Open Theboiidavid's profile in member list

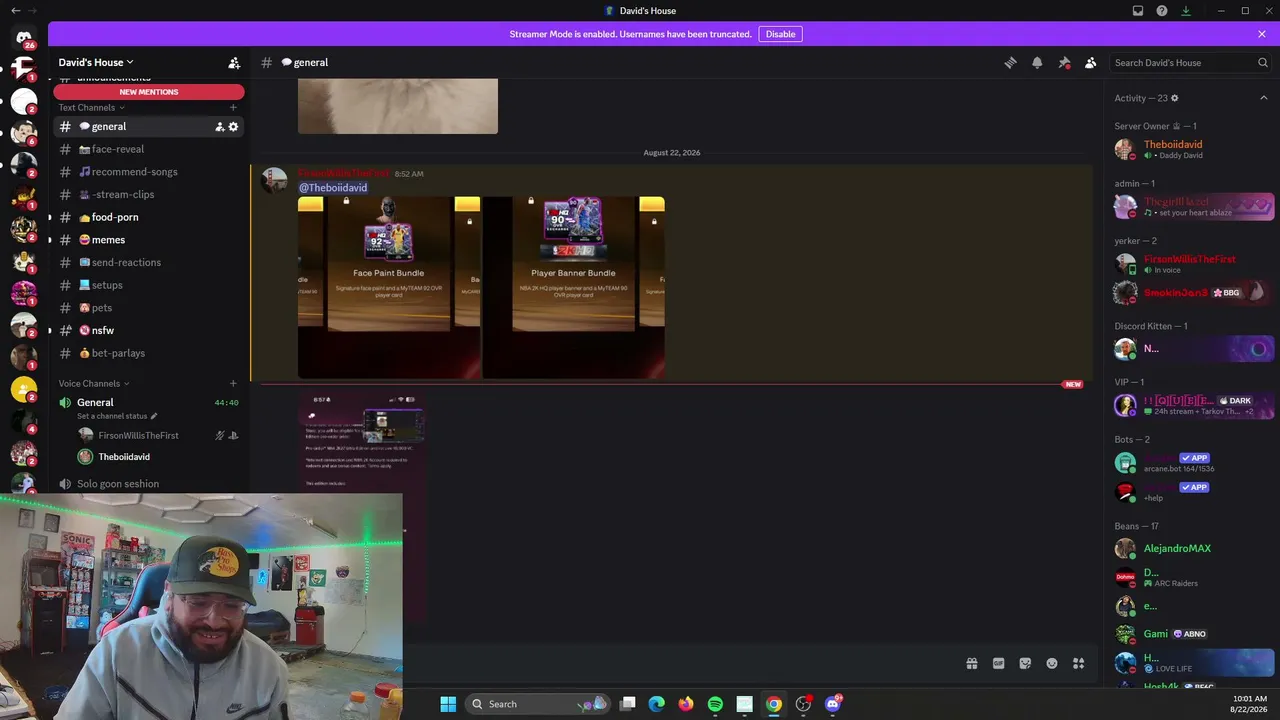click(x=1194, y=149)
